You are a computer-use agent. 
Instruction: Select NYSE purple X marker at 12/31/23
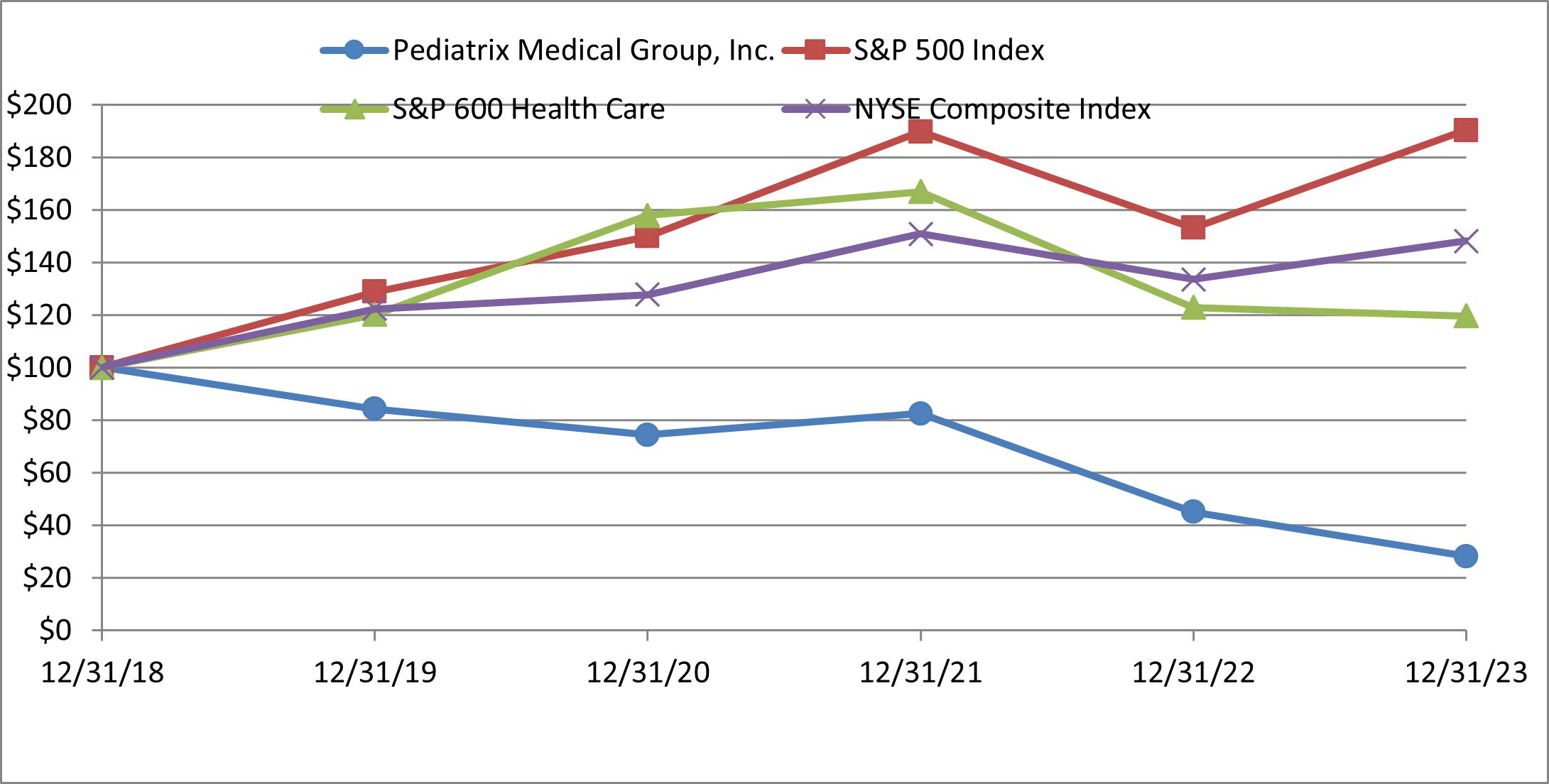(x=1465, y=241)
